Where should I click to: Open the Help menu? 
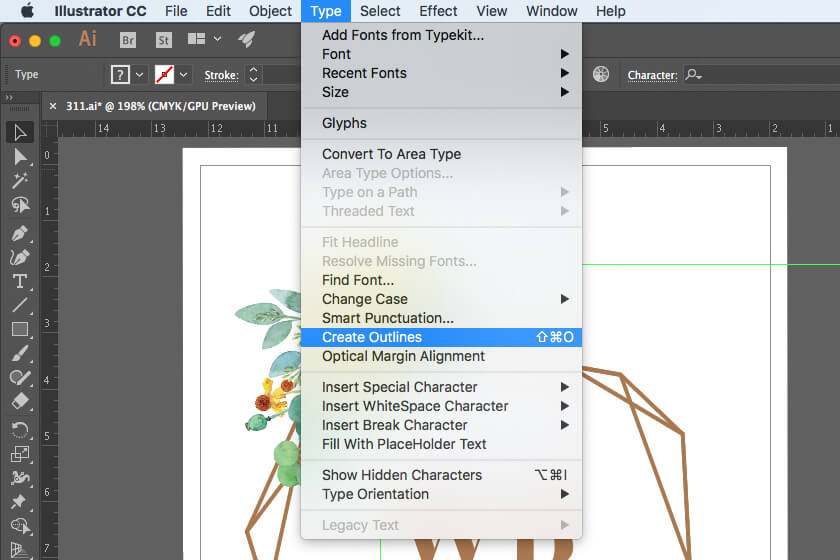(610, 11)
